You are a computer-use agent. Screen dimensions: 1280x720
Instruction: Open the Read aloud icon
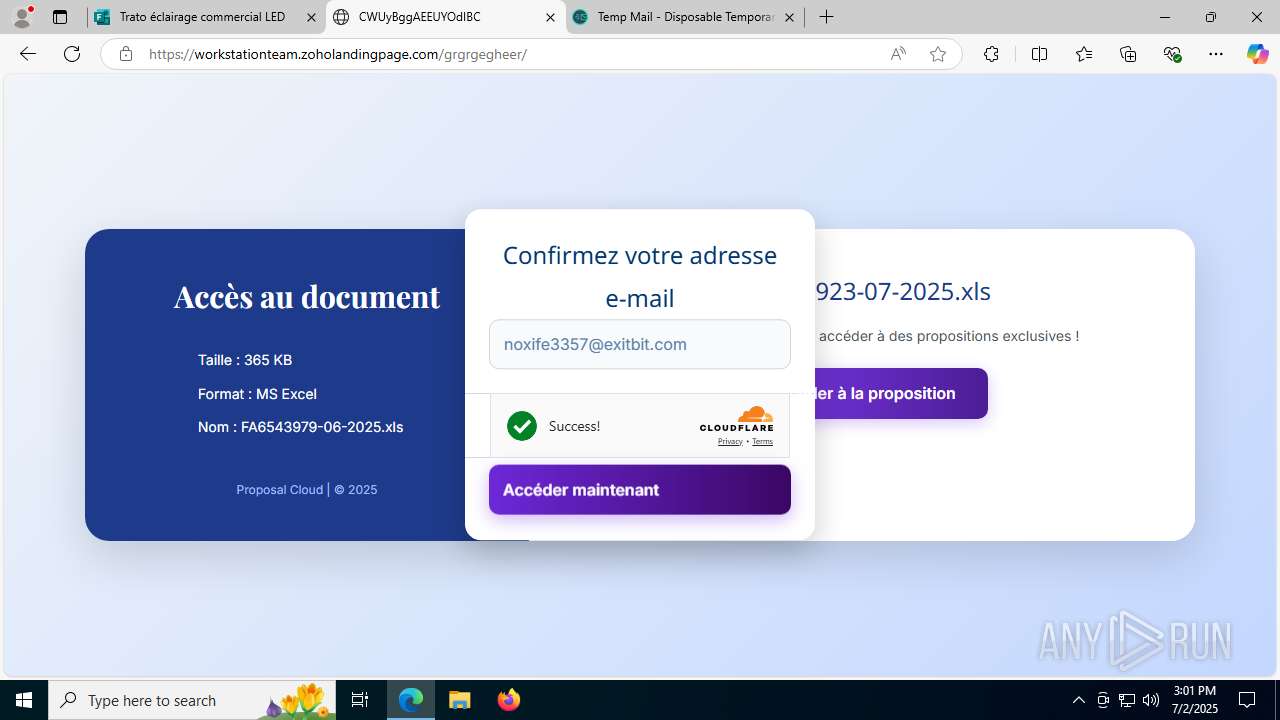coord(898,54)
